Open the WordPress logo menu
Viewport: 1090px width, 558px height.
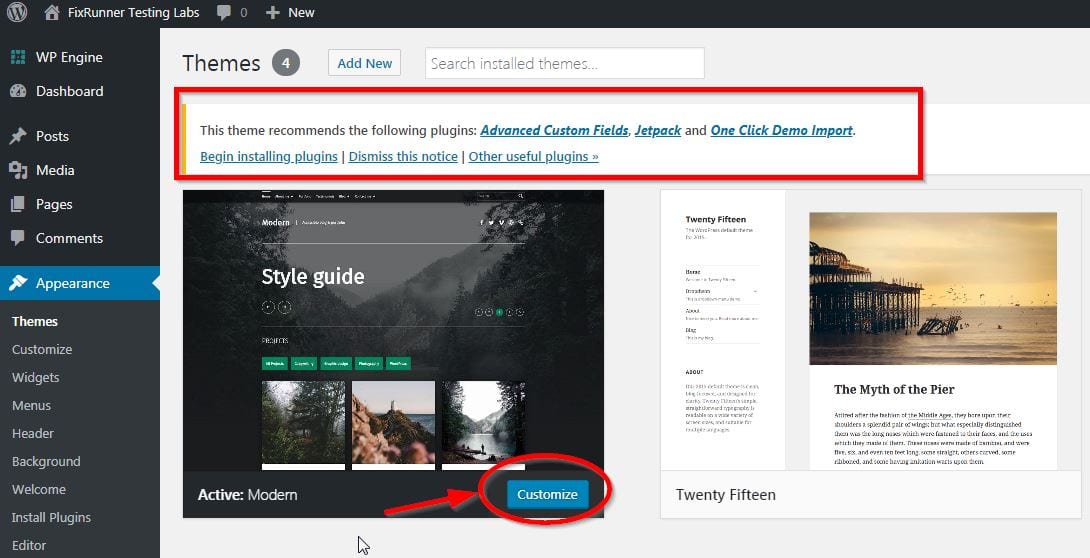(x=17, y=12)
